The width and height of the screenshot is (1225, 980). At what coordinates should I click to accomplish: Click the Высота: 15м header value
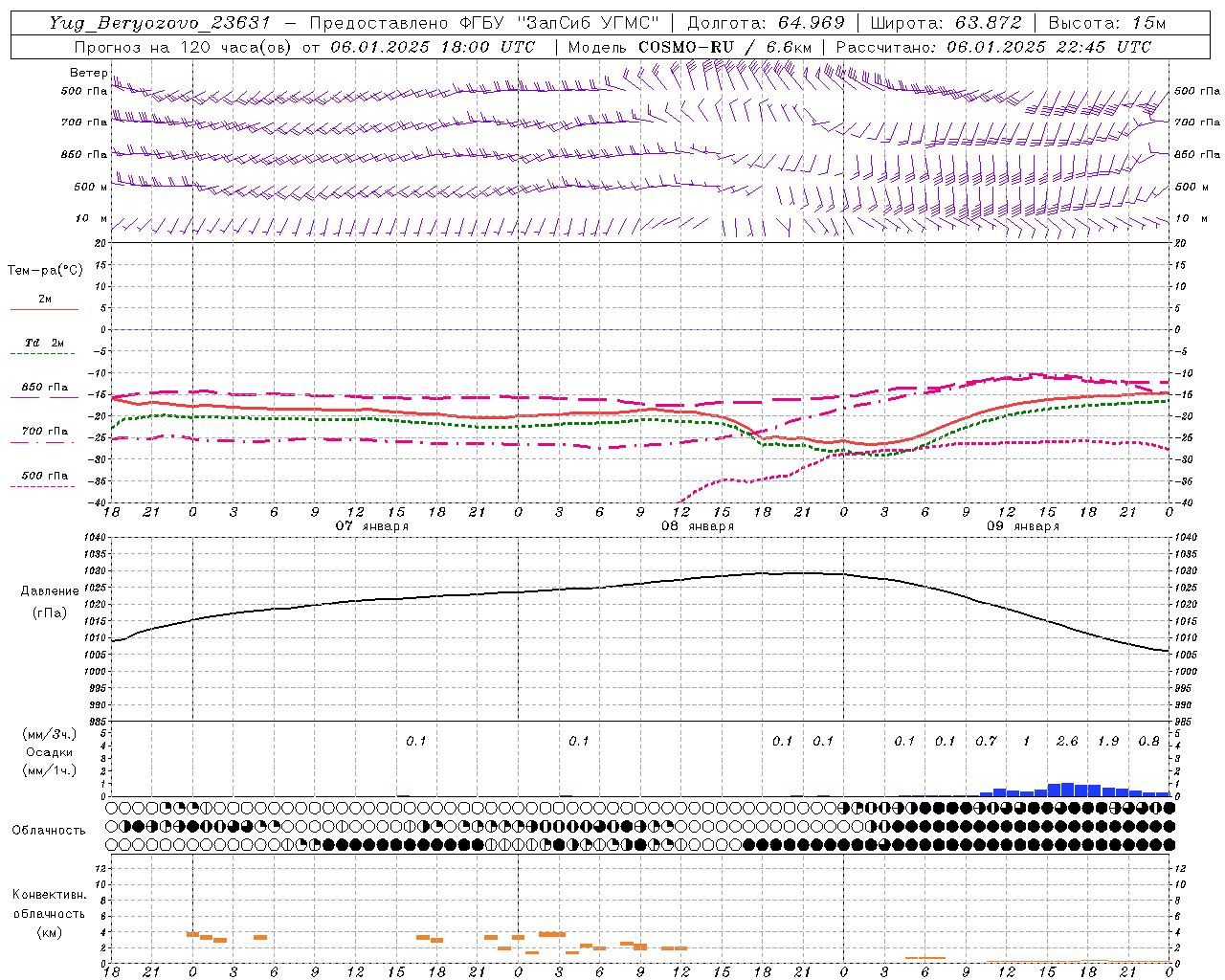[x=1107, y=23]
